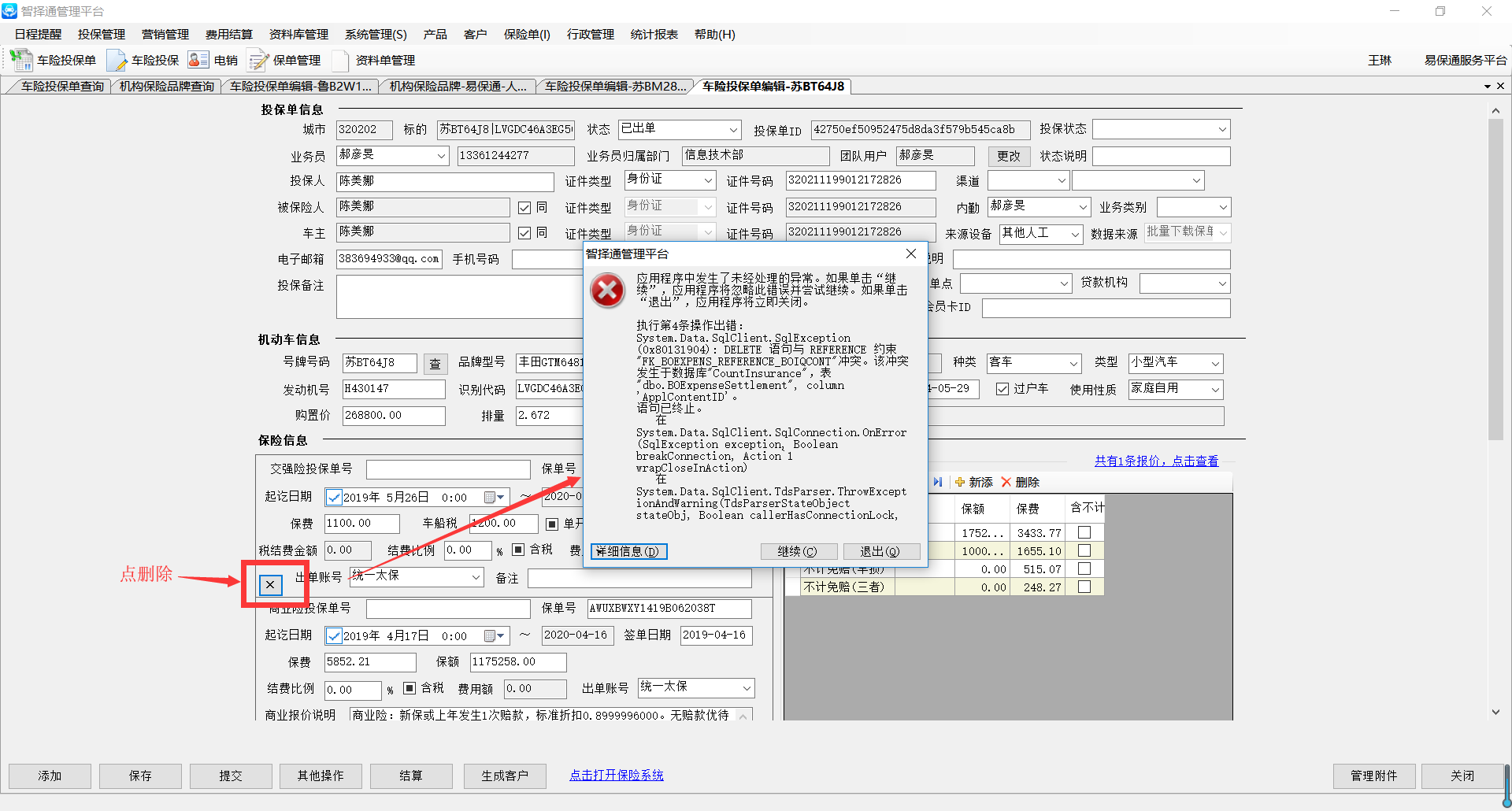This screenshot has height=811, width=1512.
Task: Click 继续(C) in the error dialog
Action: (797, 551)
